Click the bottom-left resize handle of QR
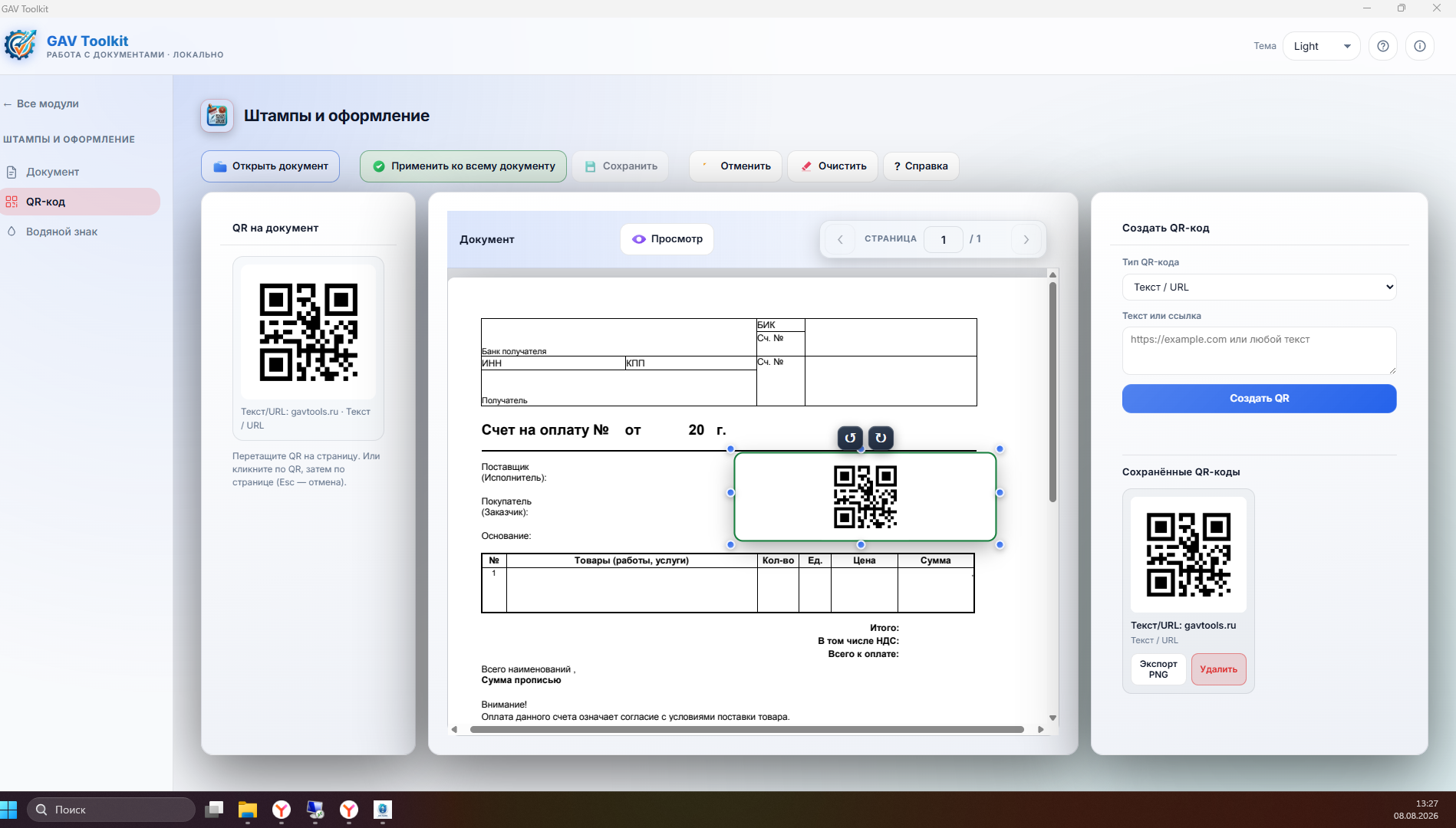Image resolution: width=1456 pixels, height=828 pixels. pos(730,544)
